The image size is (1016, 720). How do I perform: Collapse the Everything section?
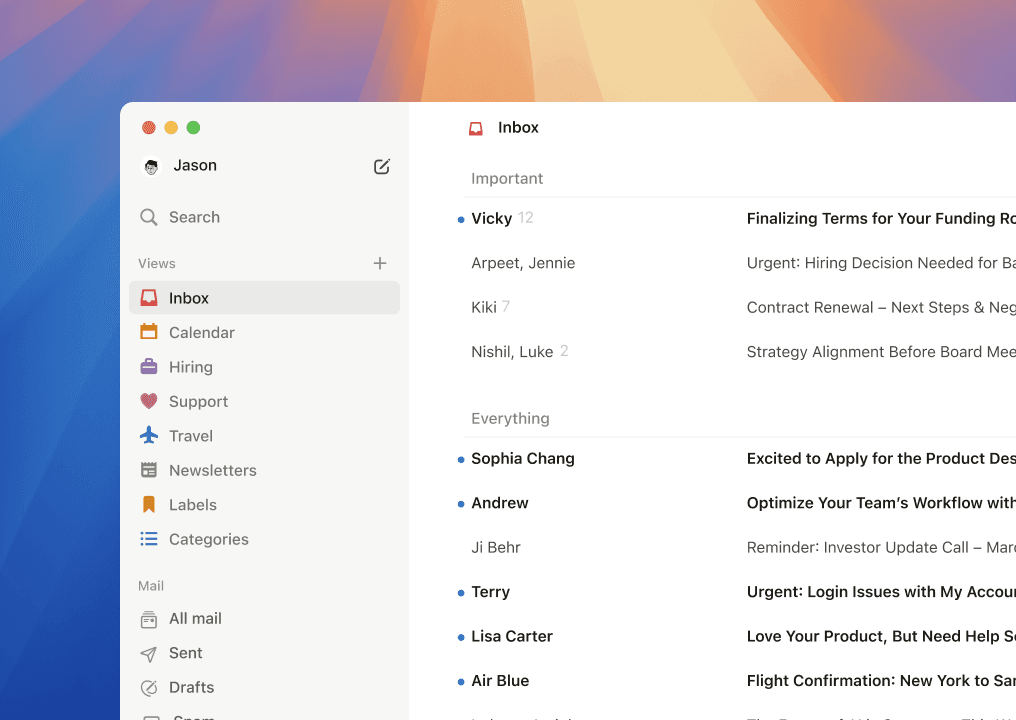click(510, 418)
